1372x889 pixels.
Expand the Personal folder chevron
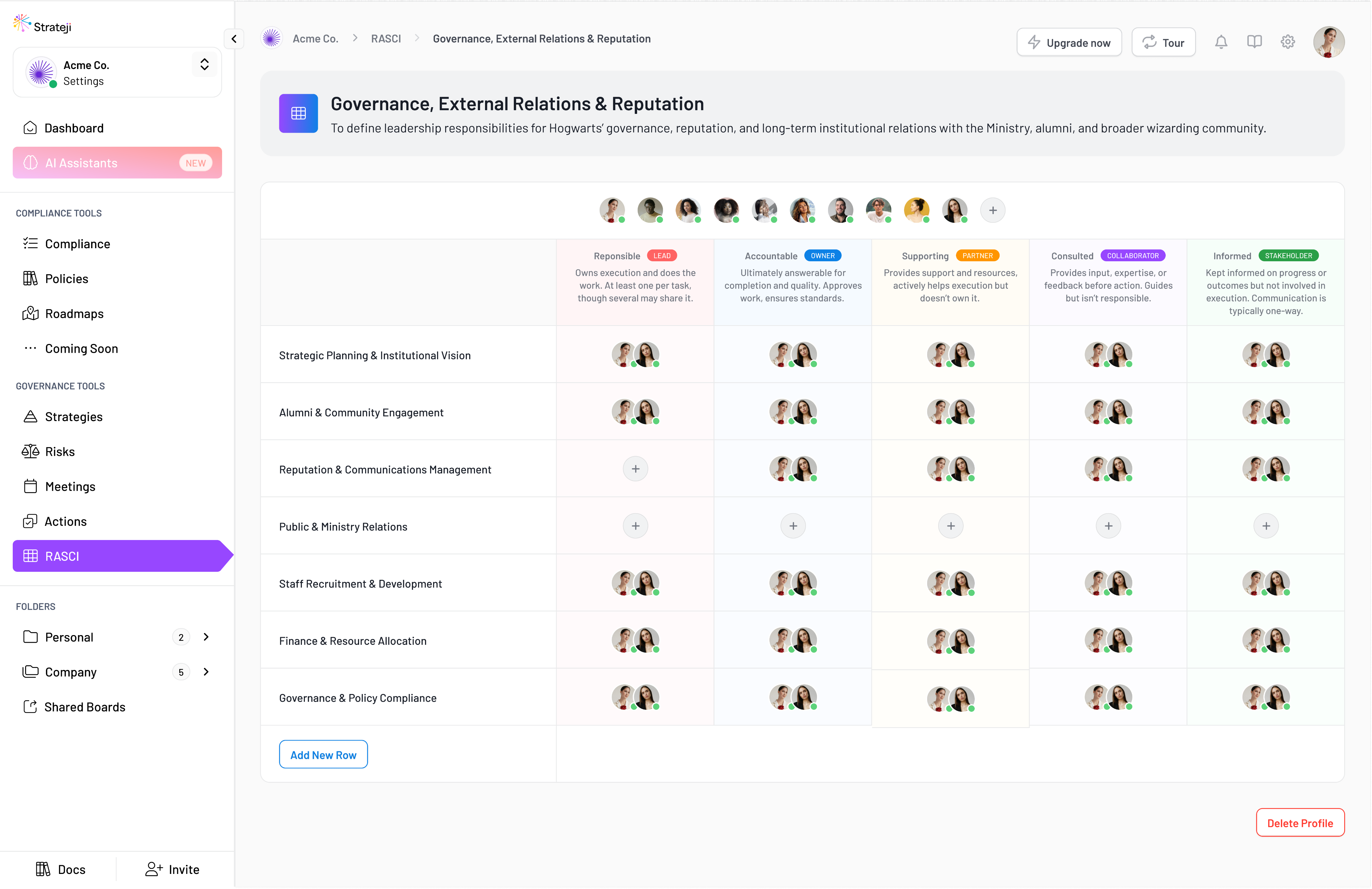(206, 637)
